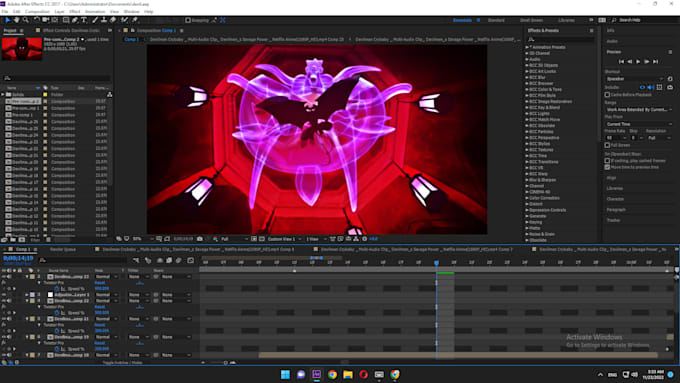The image size is (680, 383).
Task: Click the blue timeline timecode 0;00;14;19
Action: click(x=18, y=258)
